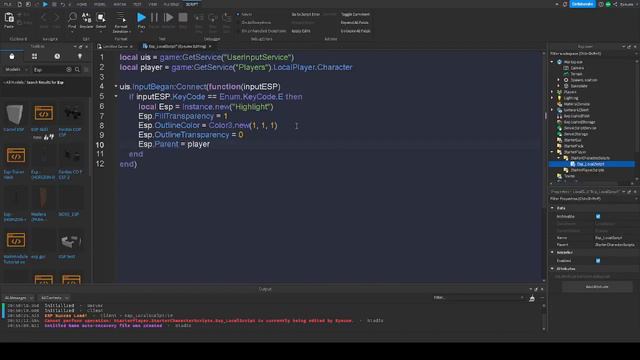
Task: Open Toolbox Inventory grid tab icon
Action: click(x=34, y=56)
